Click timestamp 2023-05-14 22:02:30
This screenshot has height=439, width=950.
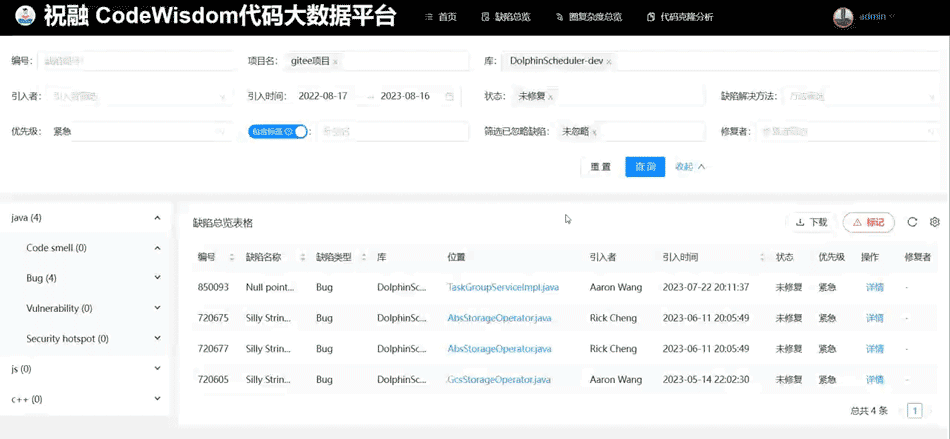[706, 380]
